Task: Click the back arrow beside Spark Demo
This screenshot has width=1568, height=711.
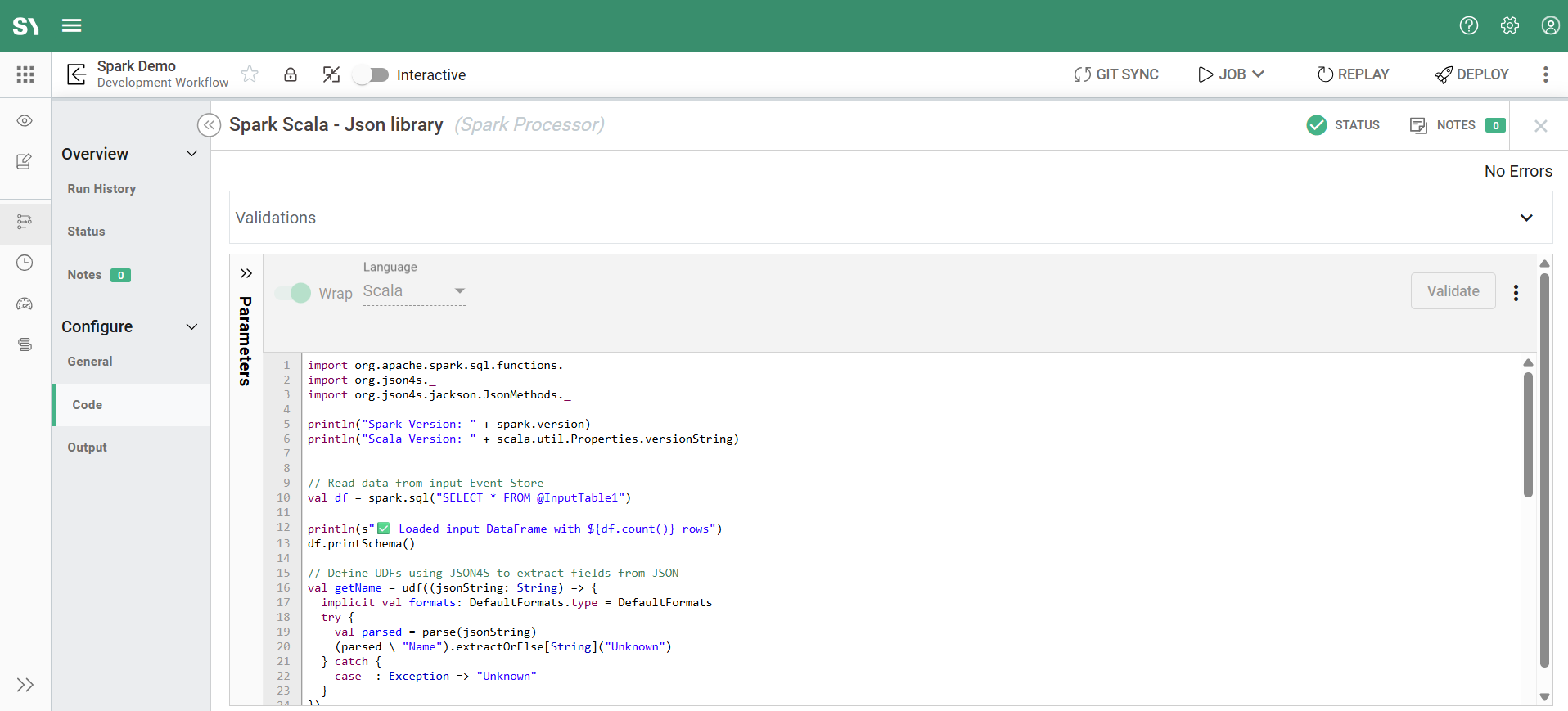Action: tap(76, 74)
